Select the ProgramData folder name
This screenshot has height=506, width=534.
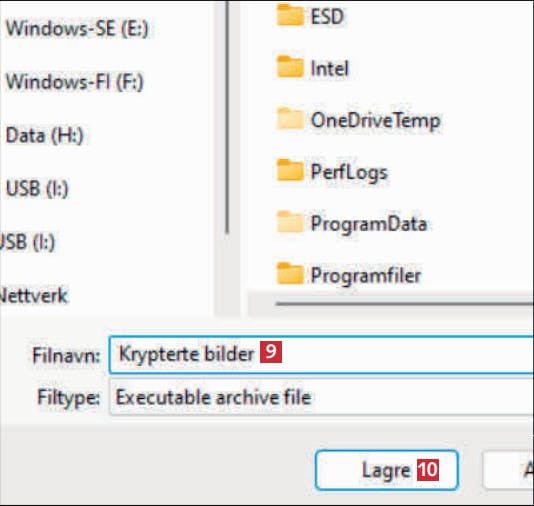point(369,224)
